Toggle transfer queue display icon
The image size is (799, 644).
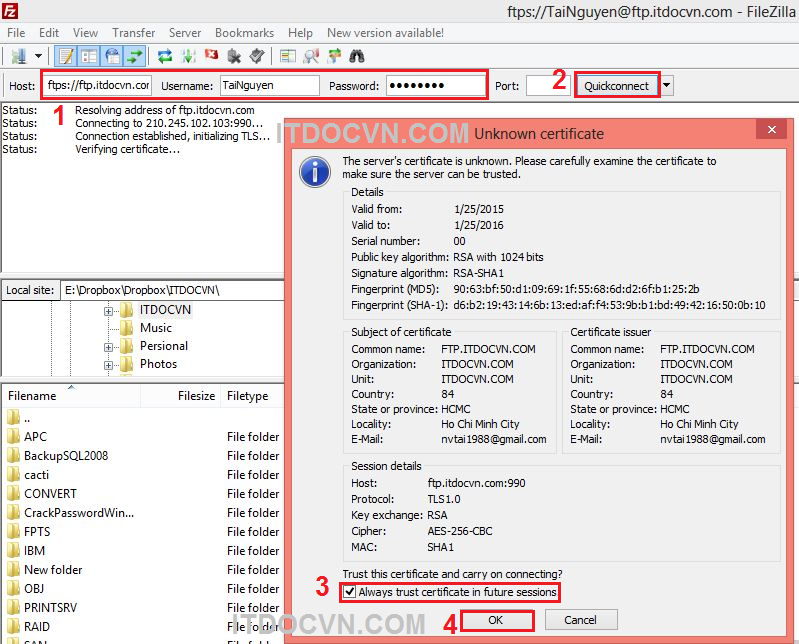[x=134, y=56]
